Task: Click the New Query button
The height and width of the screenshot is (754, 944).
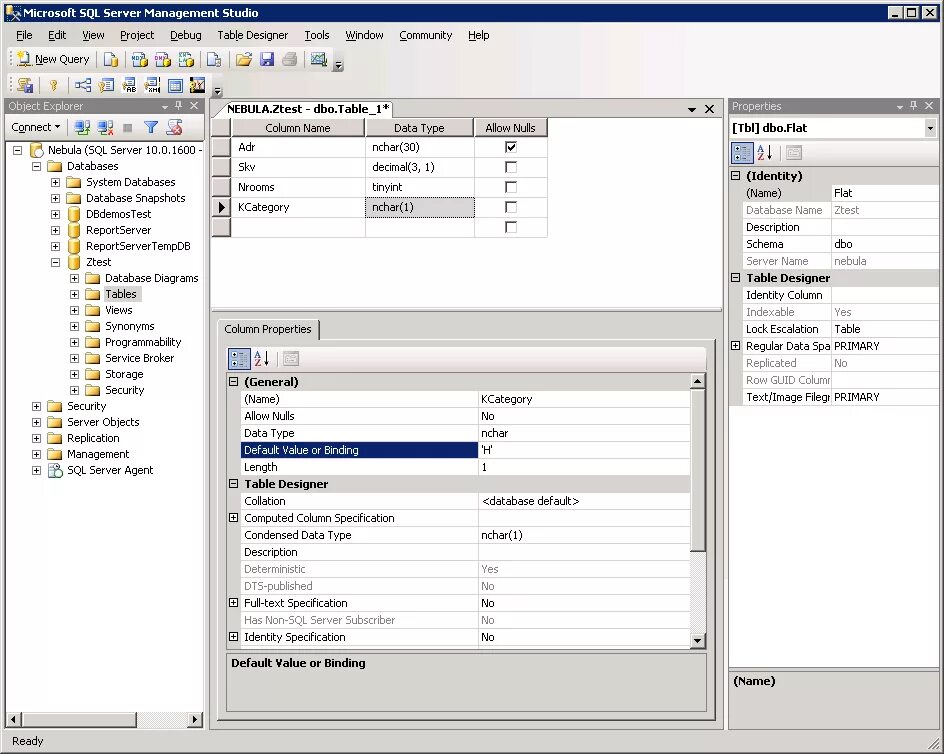Action: [x=53, y=59]
